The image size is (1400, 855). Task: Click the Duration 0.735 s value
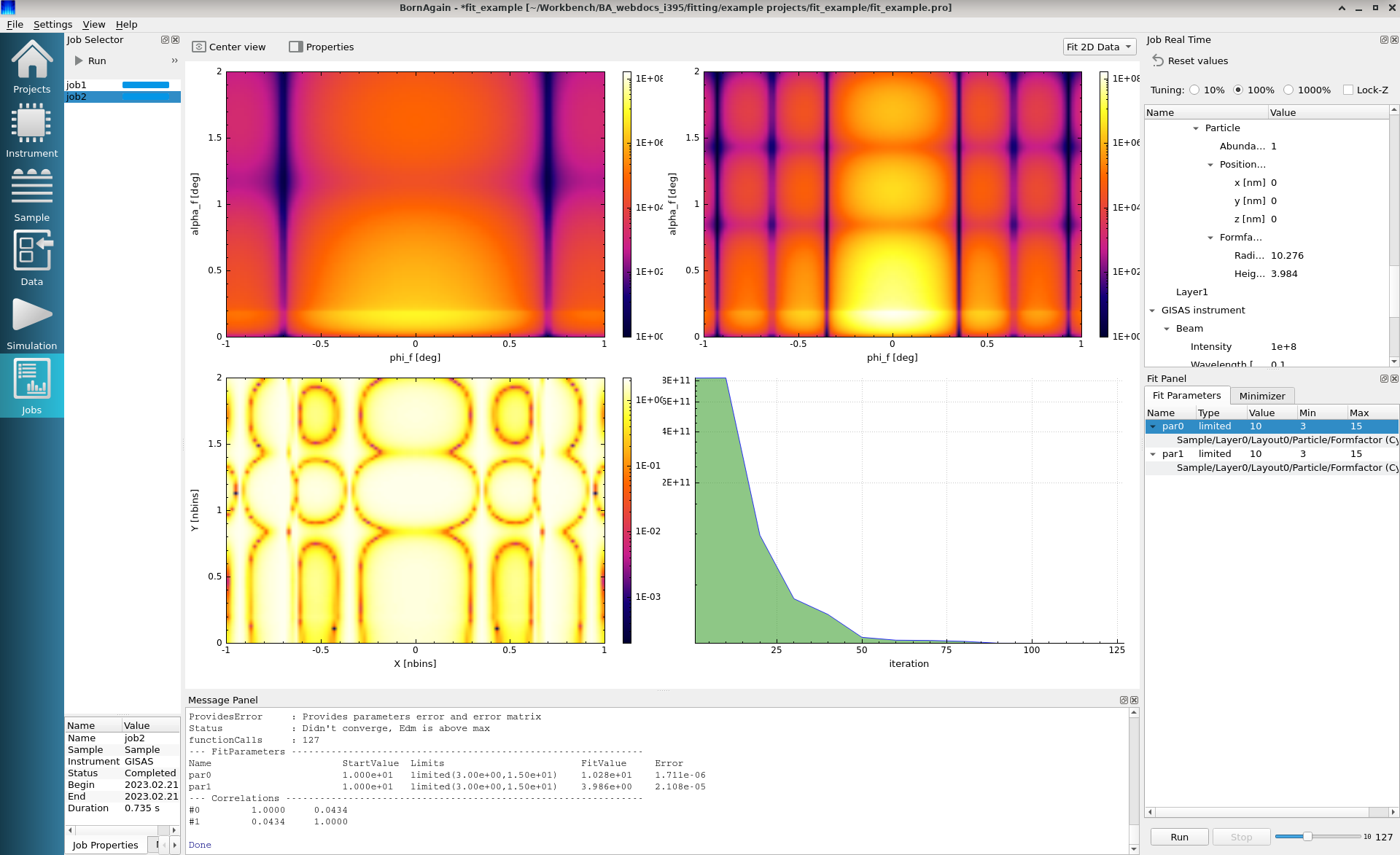coord(142,808)
